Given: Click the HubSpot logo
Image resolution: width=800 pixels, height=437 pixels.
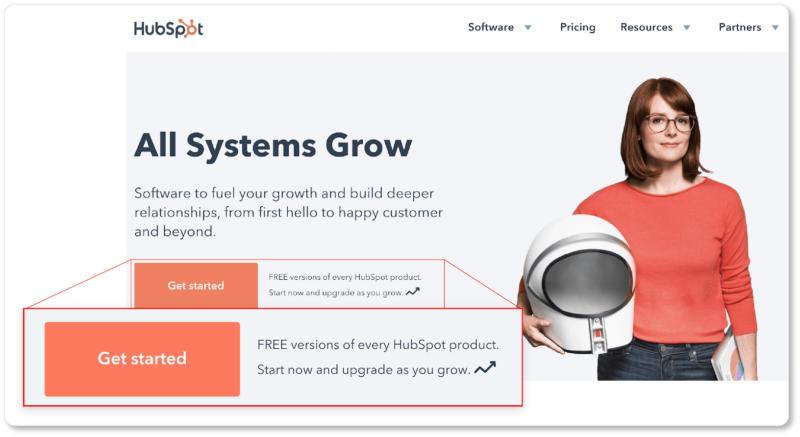Looking at the screenshot, I should [x=168, y=29].
